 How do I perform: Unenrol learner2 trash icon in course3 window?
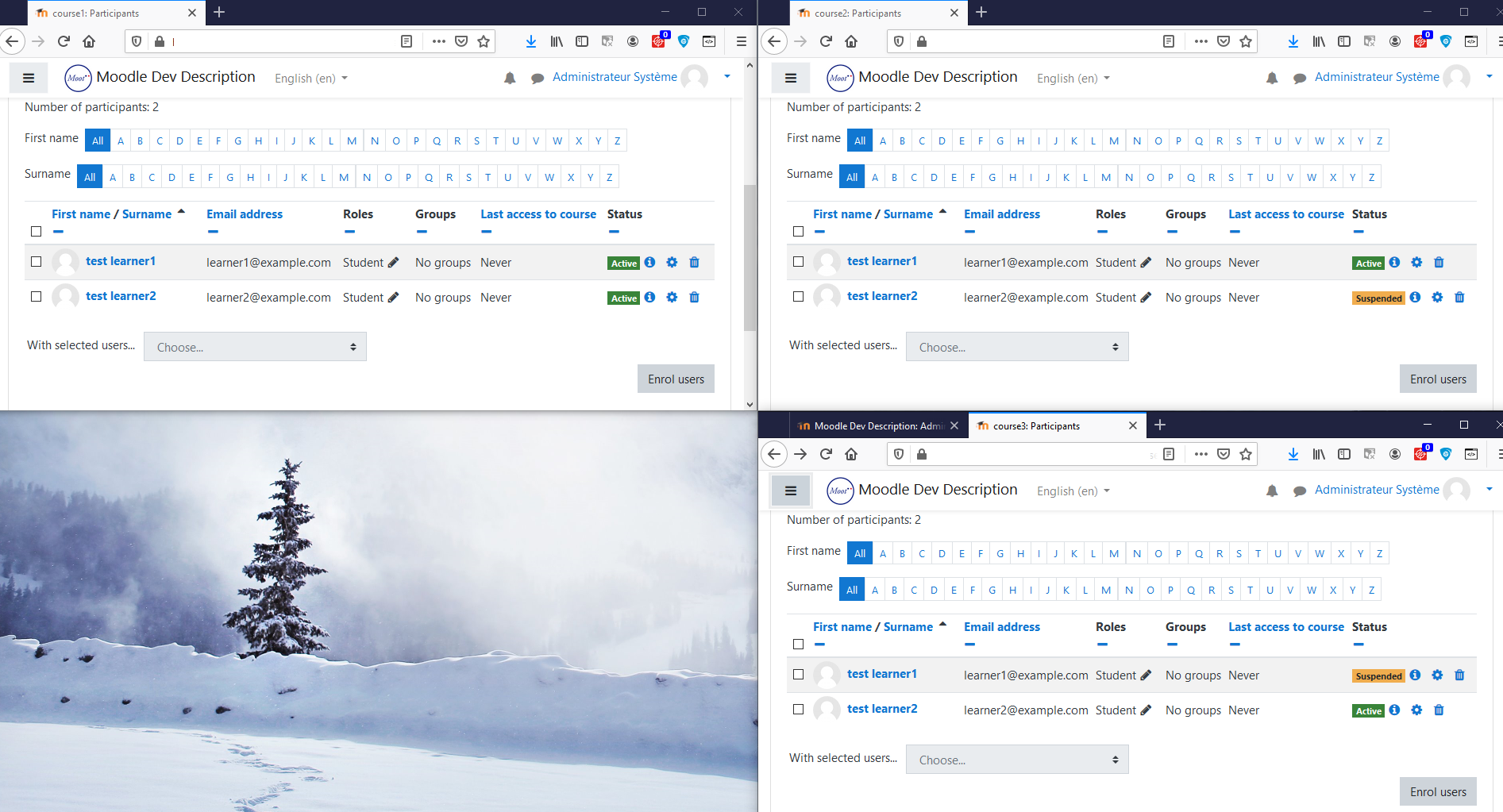coord(1439,710)
